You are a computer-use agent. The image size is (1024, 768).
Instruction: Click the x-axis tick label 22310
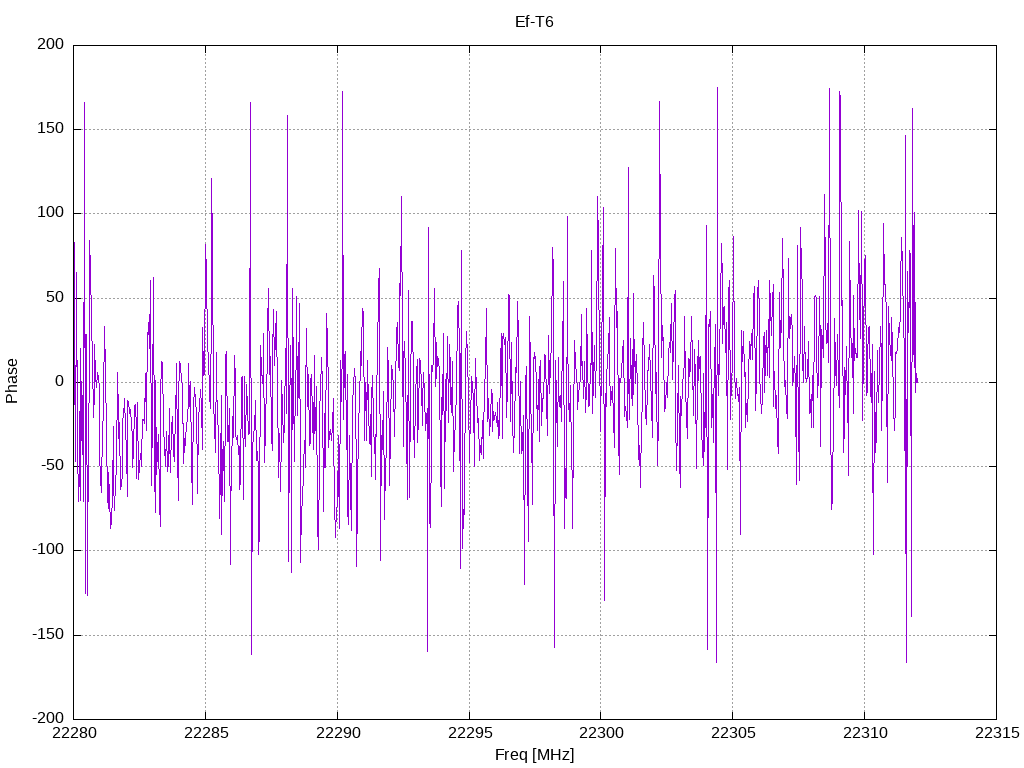coord(865,733)
